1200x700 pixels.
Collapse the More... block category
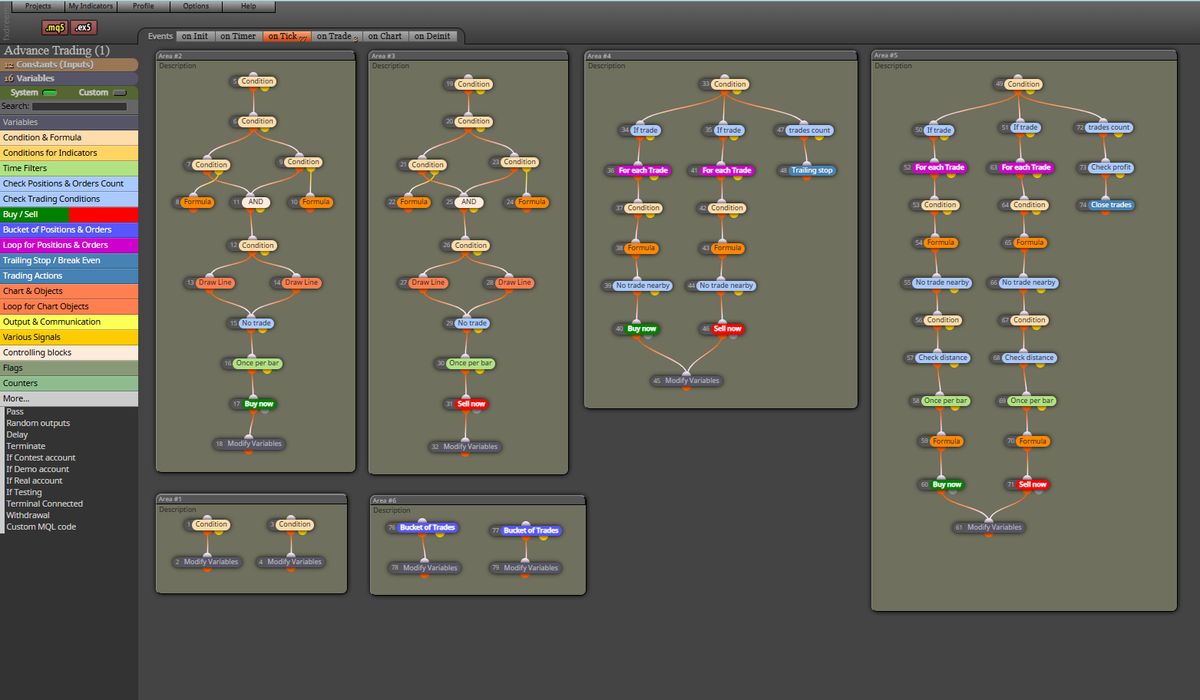coord(69,398)
